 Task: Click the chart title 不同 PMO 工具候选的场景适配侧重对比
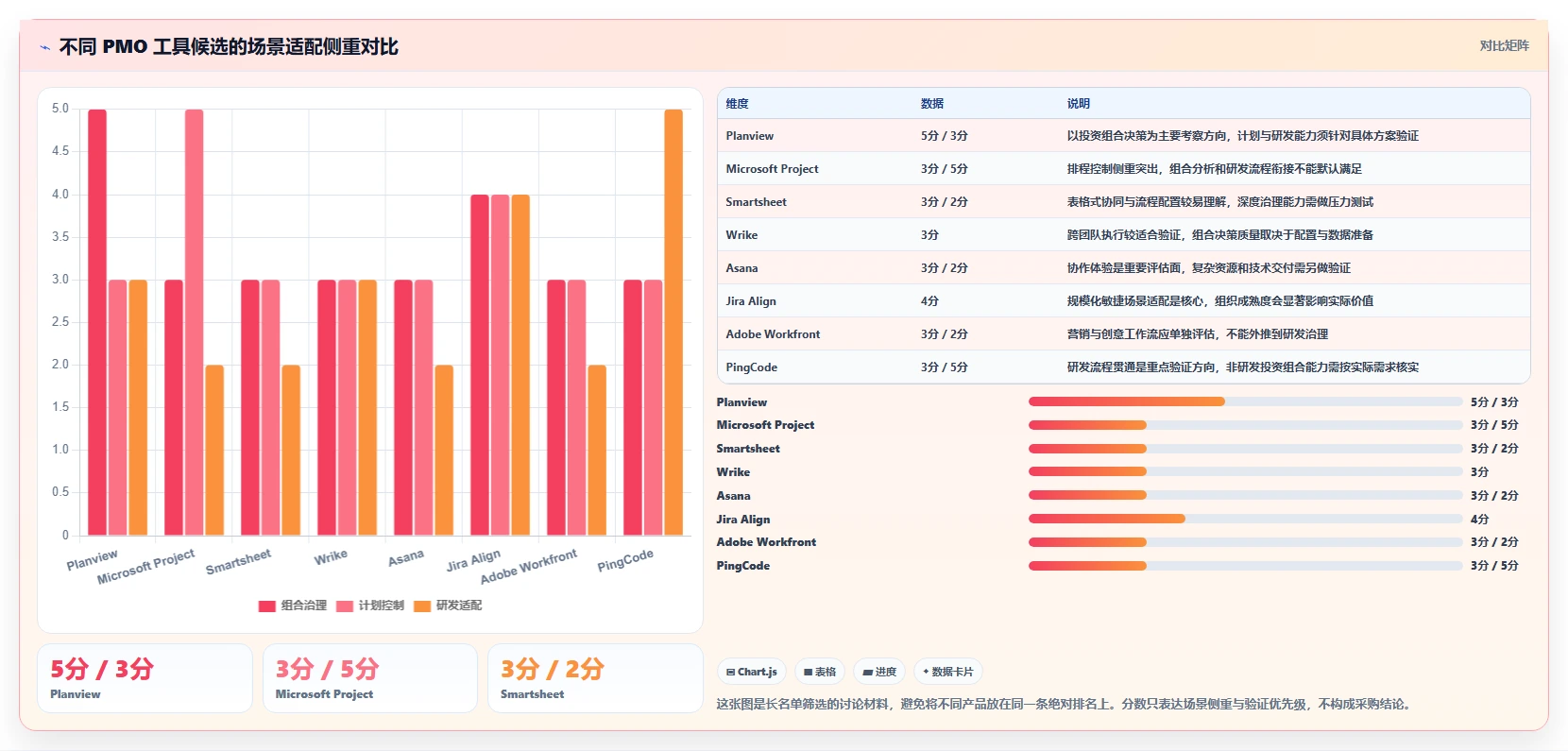tap(229, 47)
